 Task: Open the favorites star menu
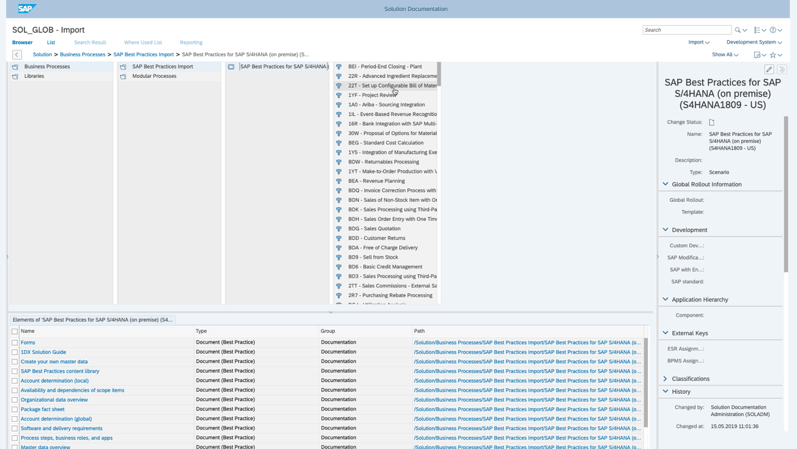coord(773,54)
